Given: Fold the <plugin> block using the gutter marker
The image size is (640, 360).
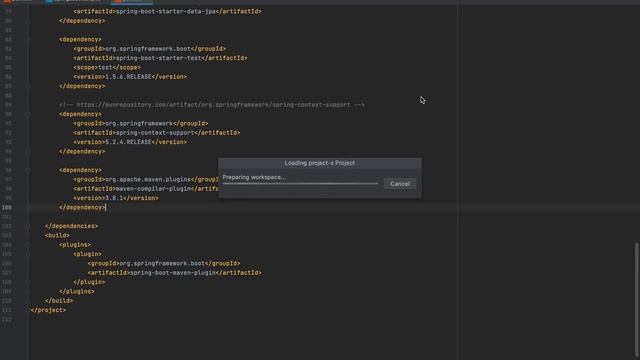Looking at the screenshot, I should click(x=28, y=254).
